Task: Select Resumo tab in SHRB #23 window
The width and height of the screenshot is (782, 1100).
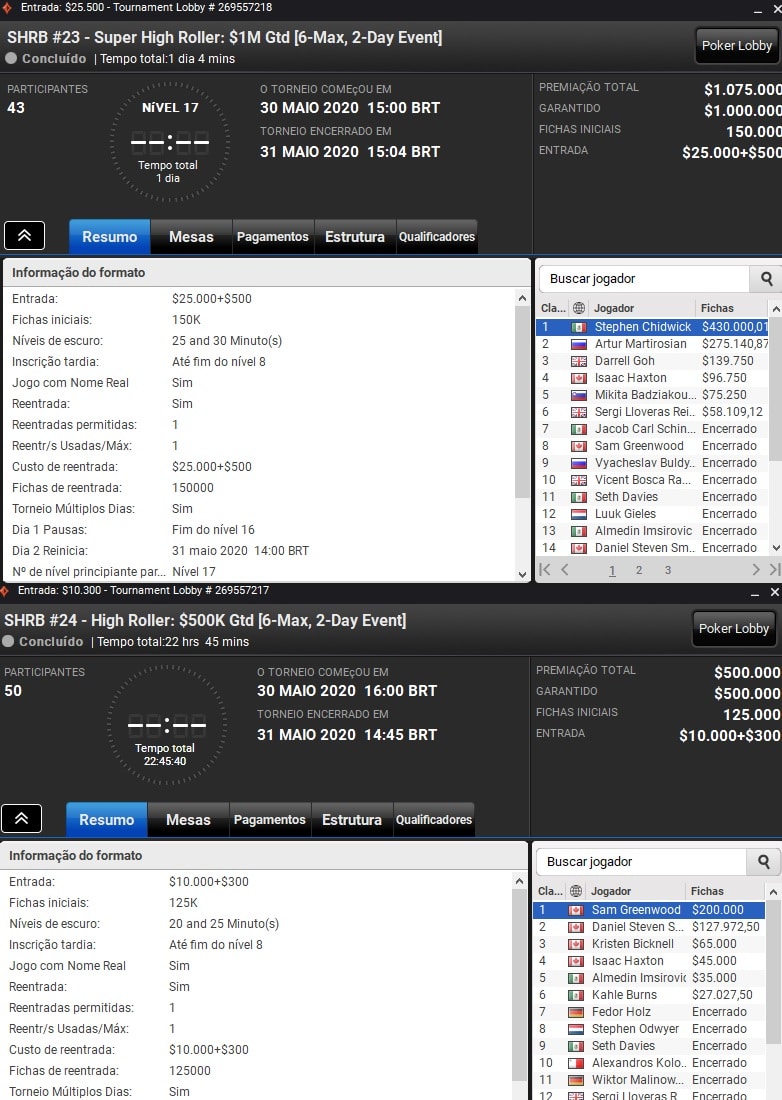Action: point(109,236)
